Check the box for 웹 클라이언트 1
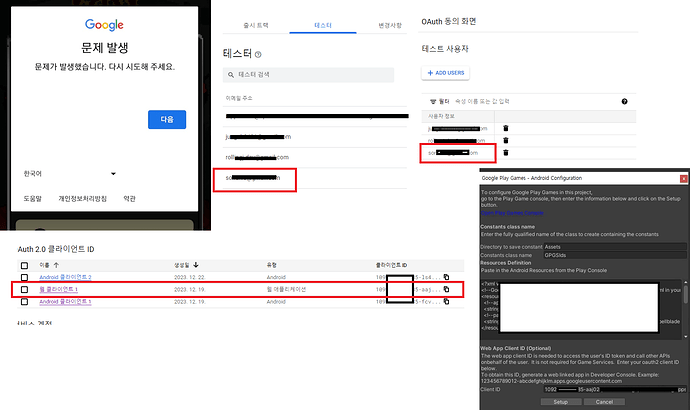 coord(24,289)
